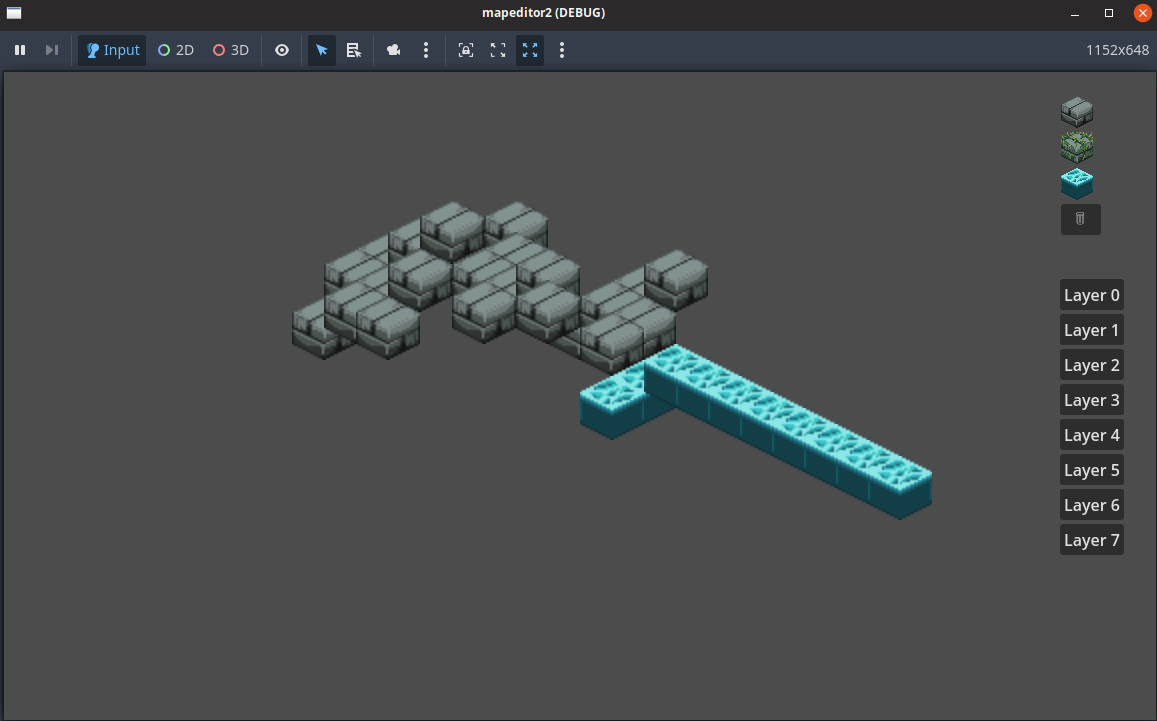The image size is (1157, 721).
Task: Open embedding options three-dot menu
Action: [x=562, y=50]
